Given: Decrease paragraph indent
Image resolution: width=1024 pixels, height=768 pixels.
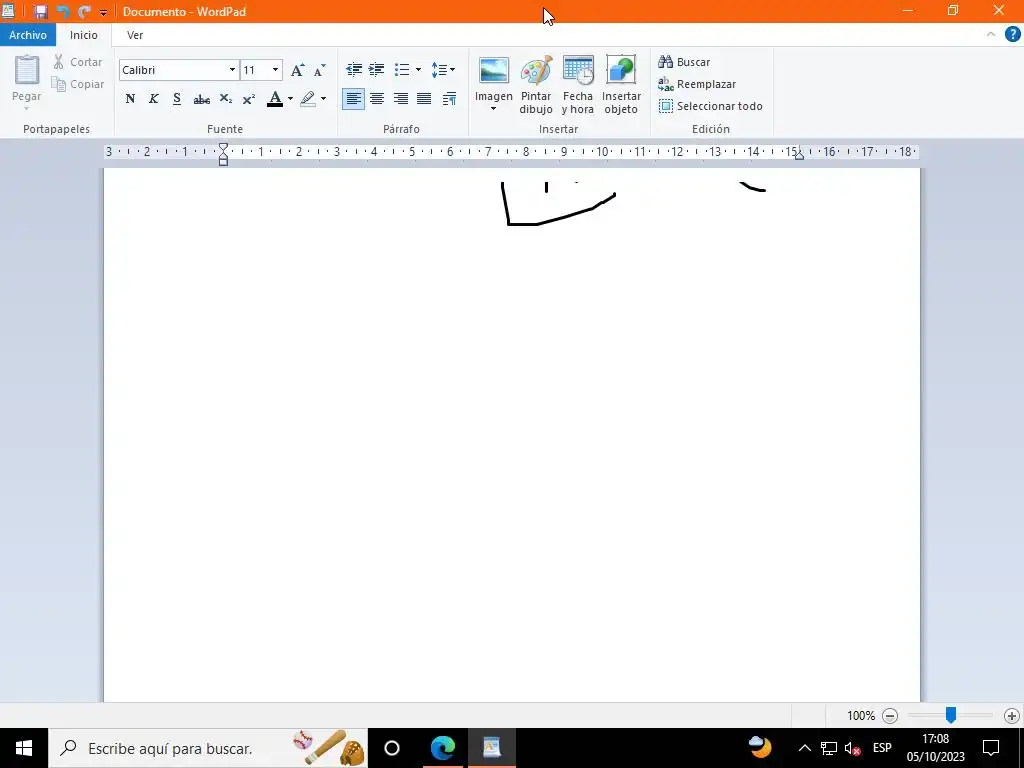Looking at the screenshot, I should pos(354,69).
